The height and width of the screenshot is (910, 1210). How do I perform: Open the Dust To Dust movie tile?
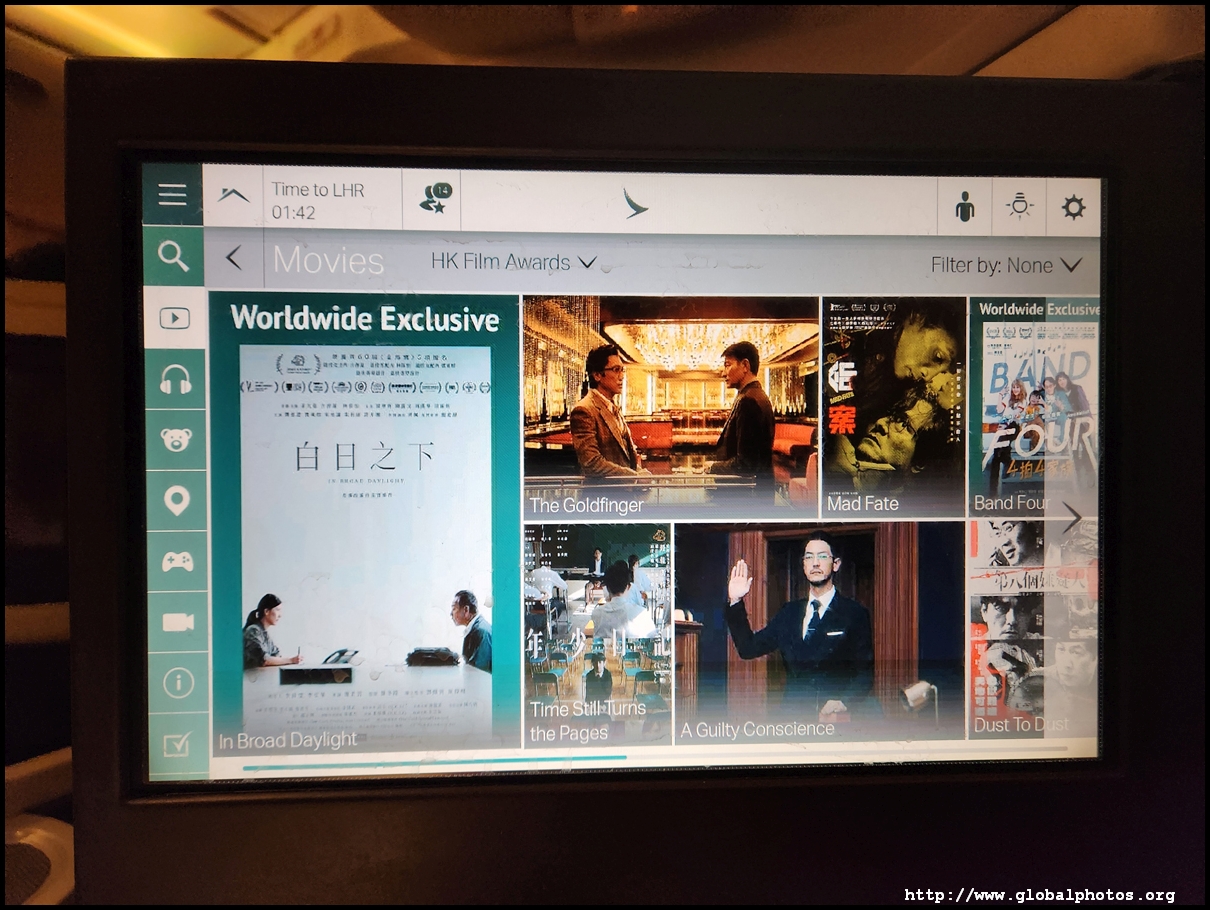[x=1033, y=629]
